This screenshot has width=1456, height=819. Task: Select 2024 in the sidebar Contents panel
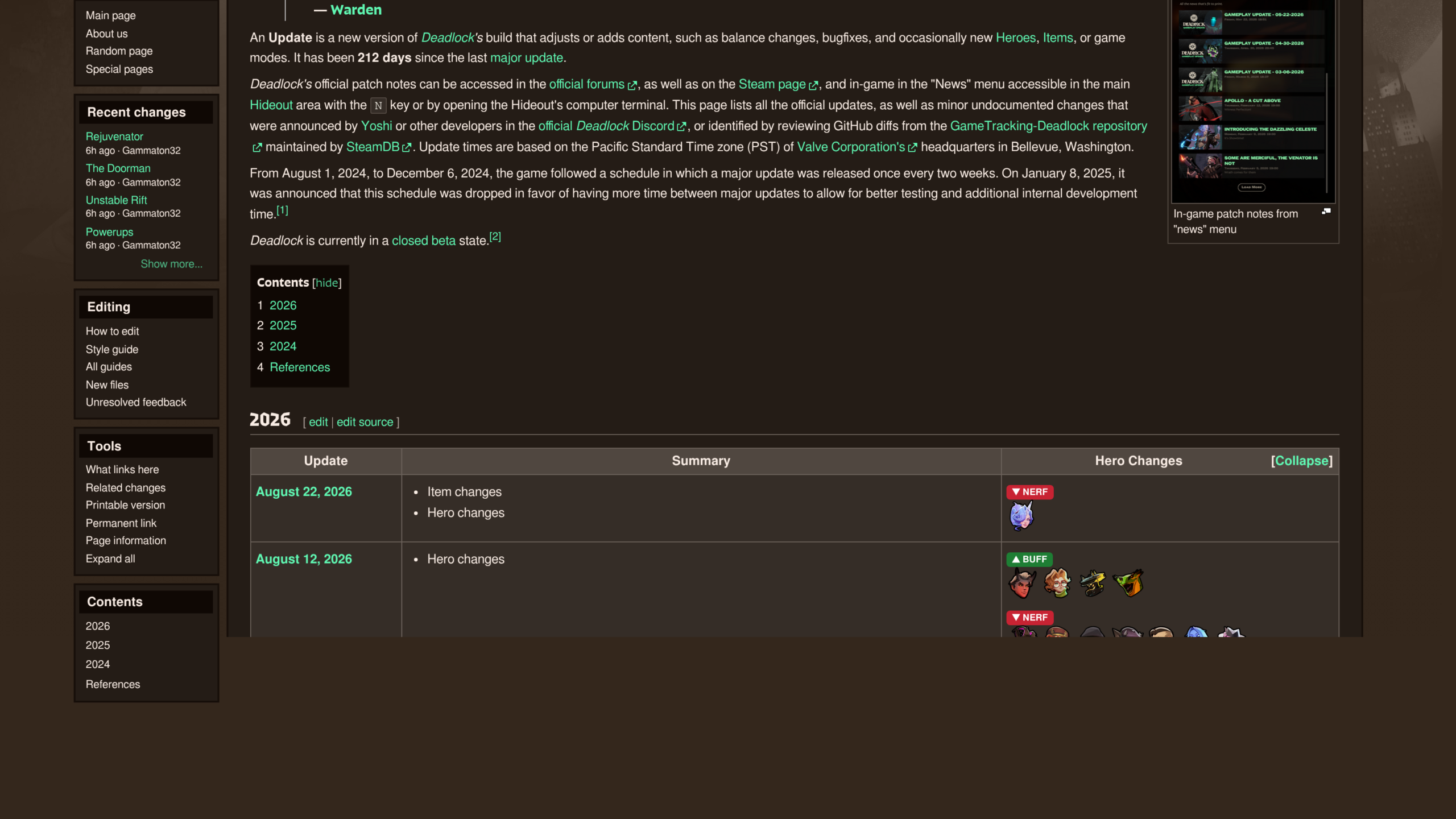tap(98, 664)
